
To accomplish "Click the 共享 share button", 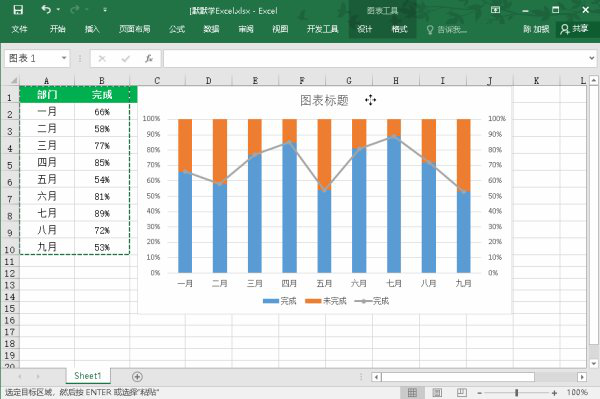I will [574, 29].
